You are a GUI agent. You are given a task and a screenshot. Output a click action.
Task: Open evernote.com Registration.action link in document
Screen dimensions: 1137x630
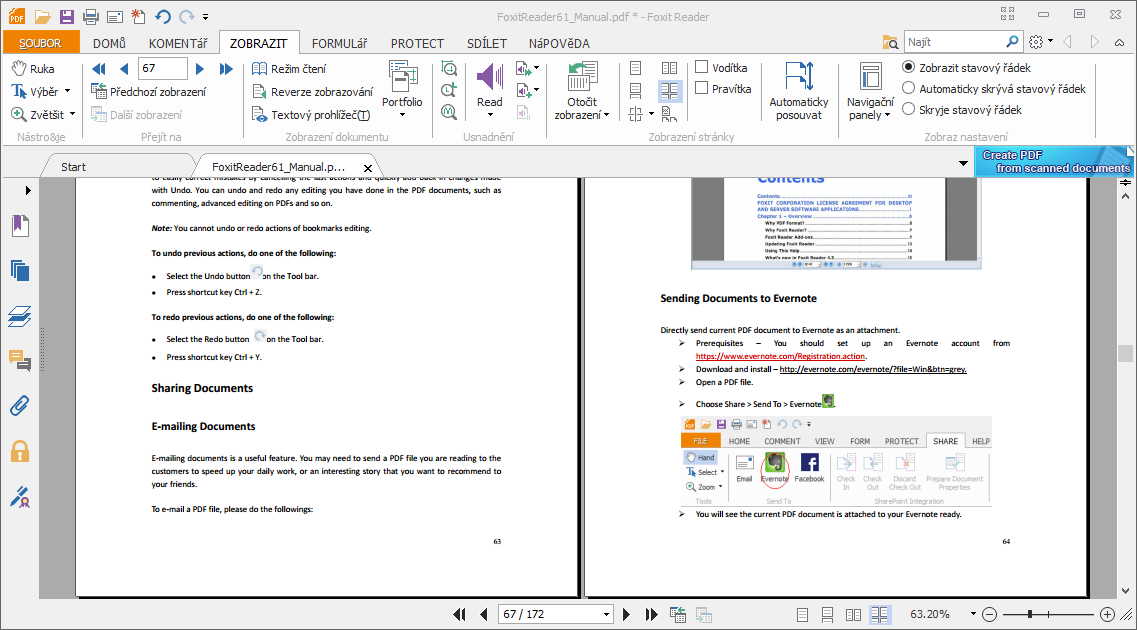point(780,356)
